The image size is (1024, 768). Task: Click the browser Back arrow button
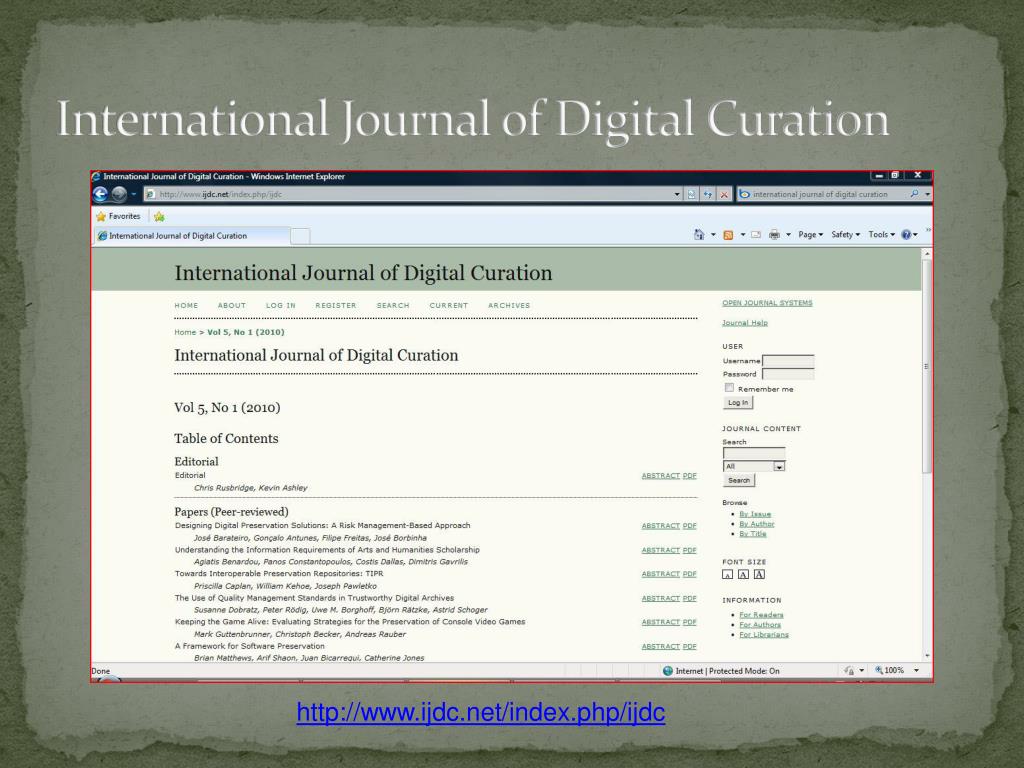100,194
